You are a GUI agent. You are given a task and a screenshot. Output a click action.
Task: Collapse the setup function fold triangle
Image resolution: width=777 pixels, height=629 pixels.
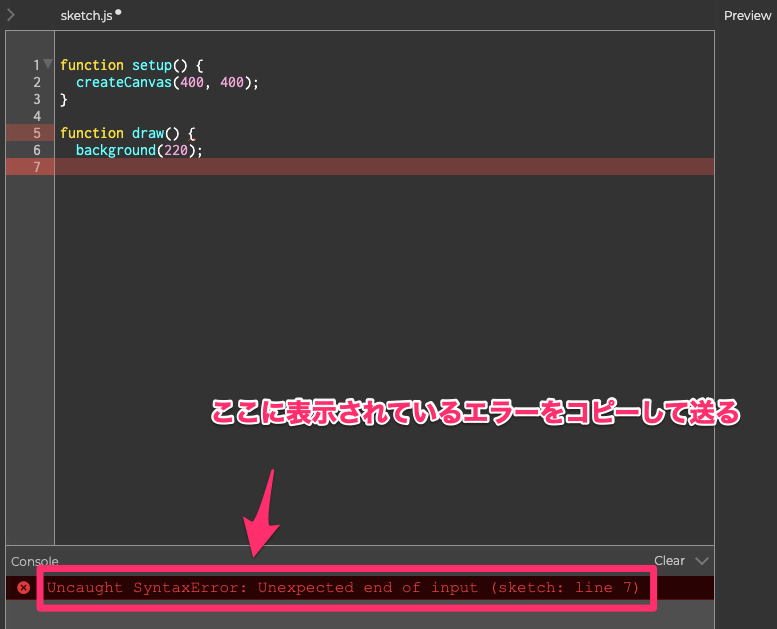pos(48,64)
